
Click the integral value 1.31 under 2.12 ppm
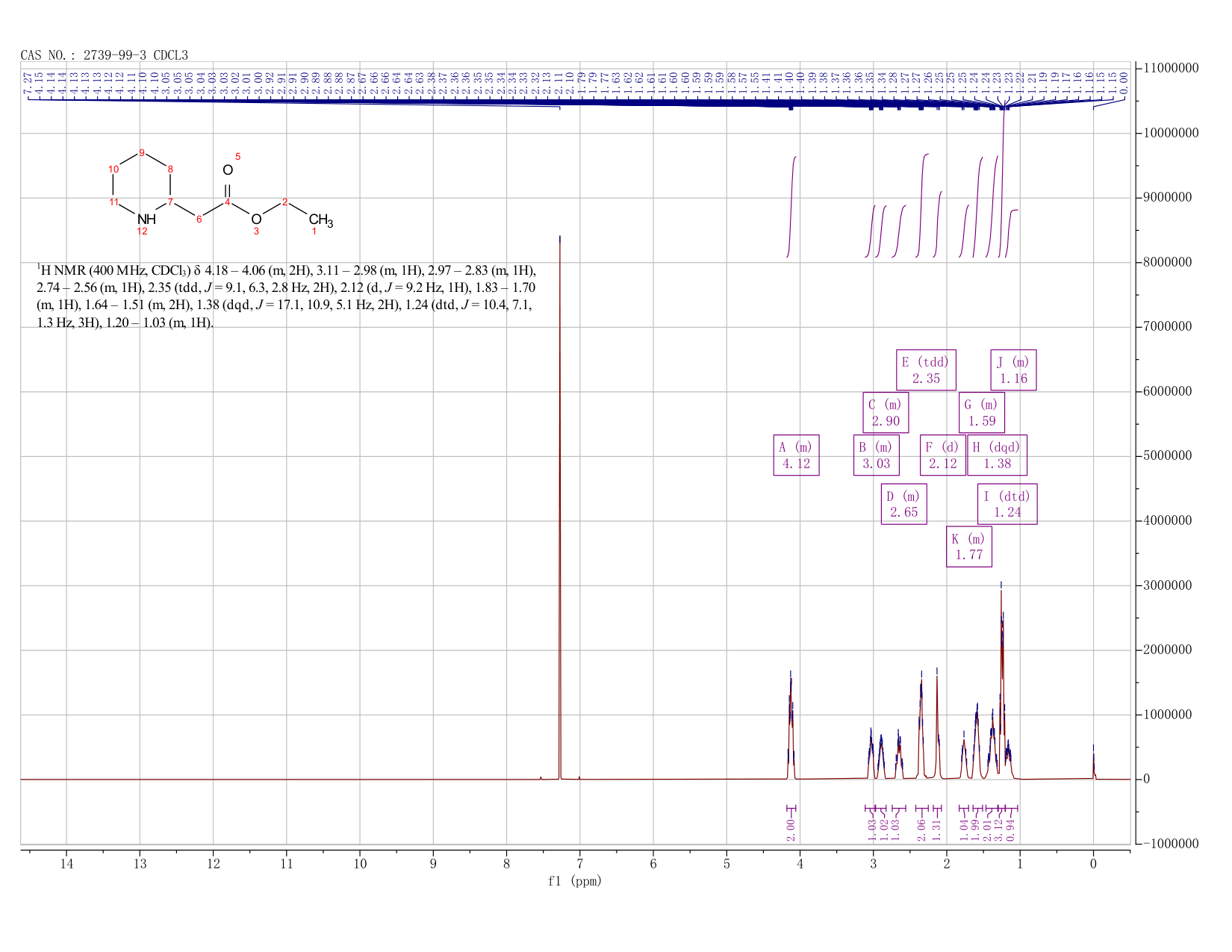(x=938, y=829)
